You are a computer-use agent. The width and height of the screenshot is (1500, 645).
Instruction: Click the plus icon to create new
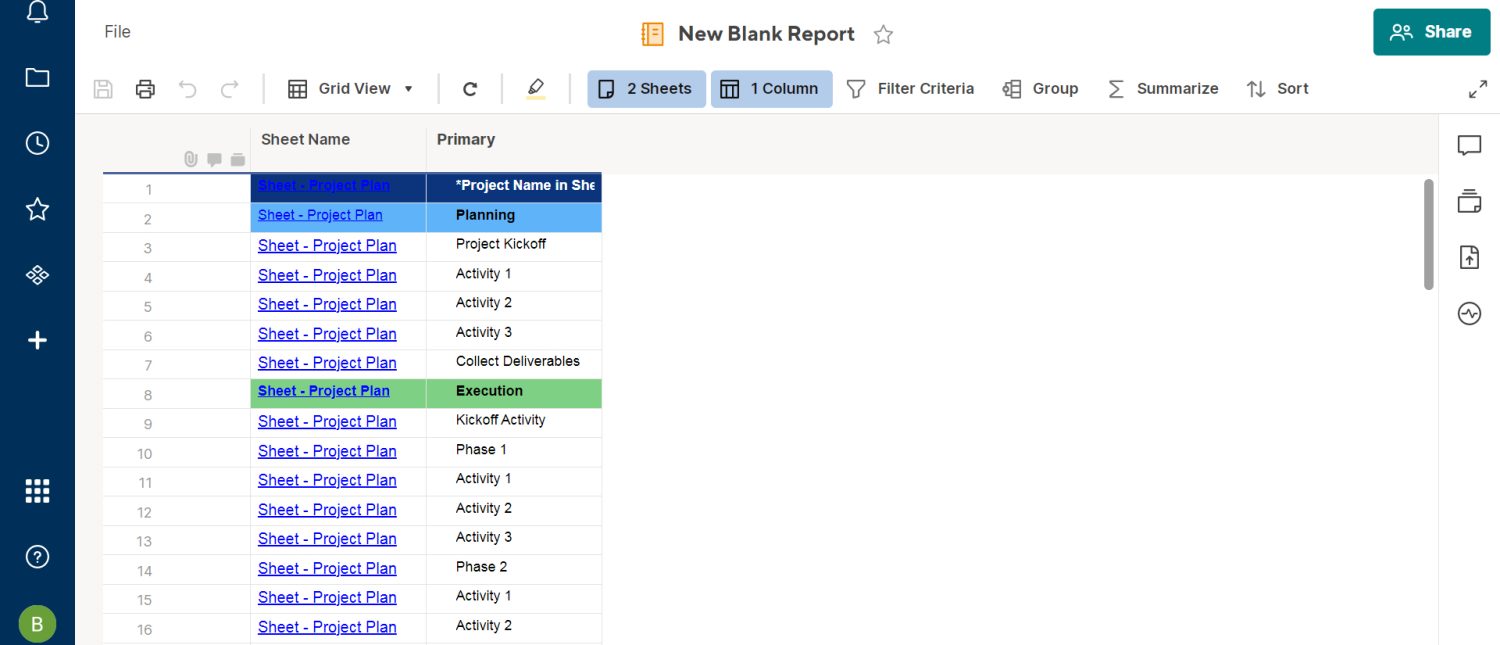click(37, 341)
